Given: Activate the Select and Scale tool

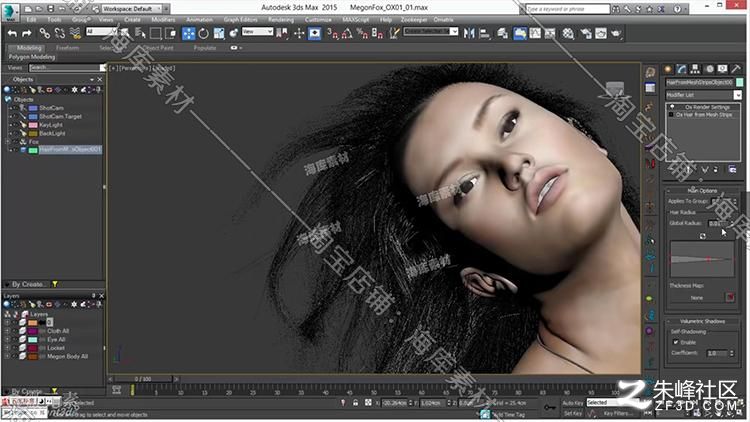Looking at the screenshot, I should (219, 33).
